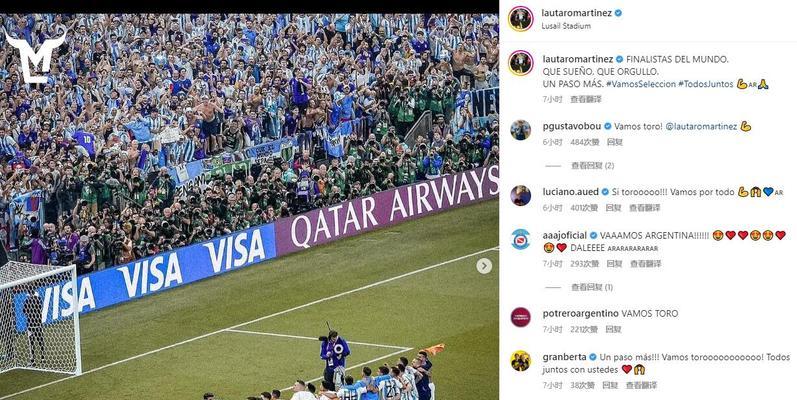Click the bull logo watermark on photo
Screen dimensions: 797x400
35,55
